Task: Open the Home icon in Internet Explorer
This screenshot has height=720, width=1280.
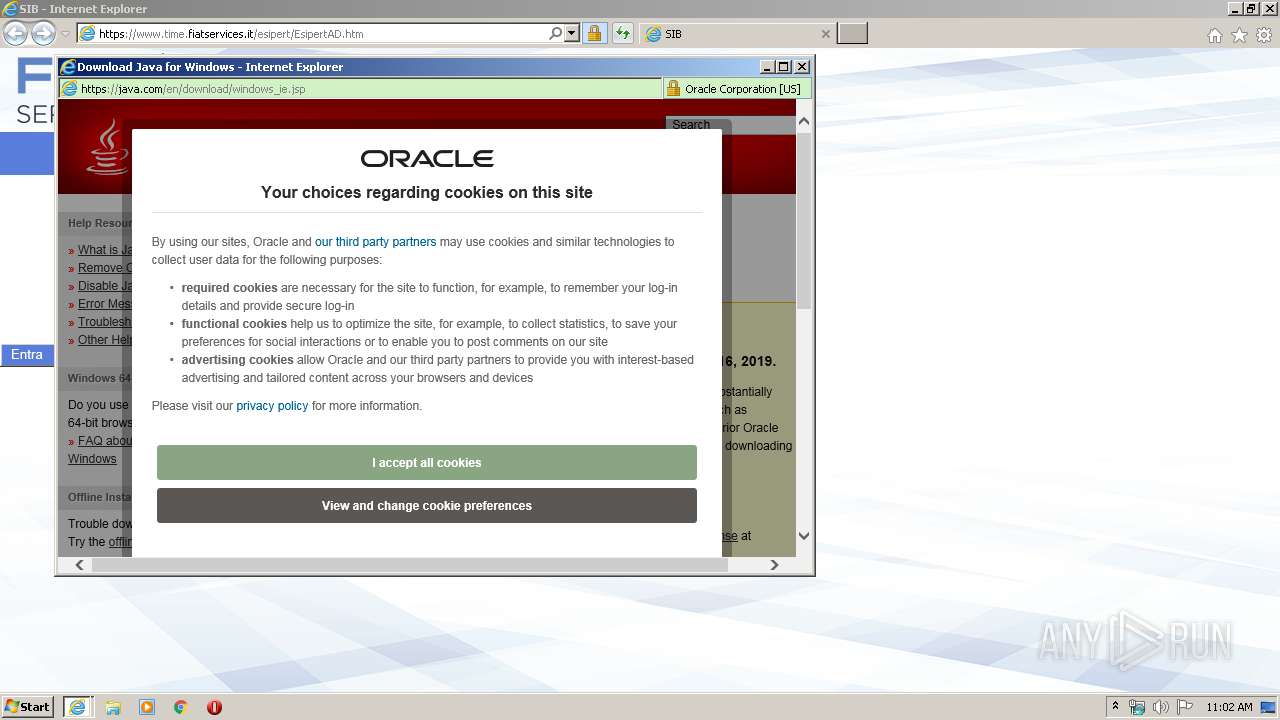Action: point(1214,35)
